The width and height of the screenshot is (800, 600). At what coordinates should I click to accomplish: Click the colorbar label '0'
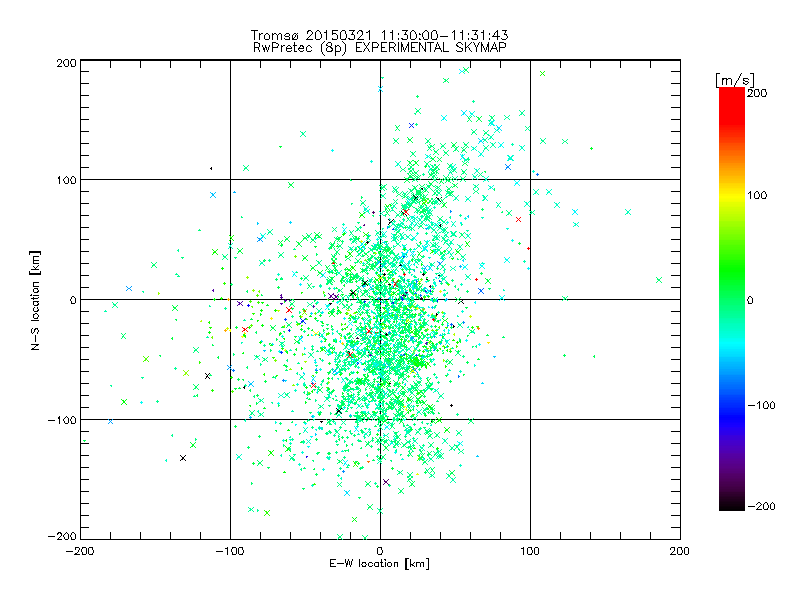(750, 300)
